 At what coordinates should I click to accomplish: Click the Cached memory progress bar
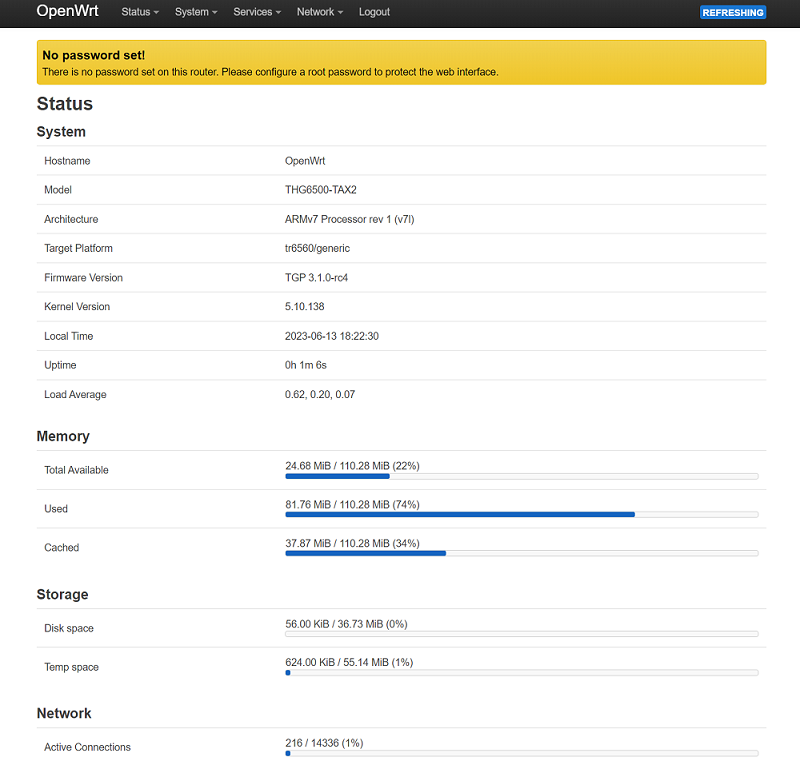point(521,553)
